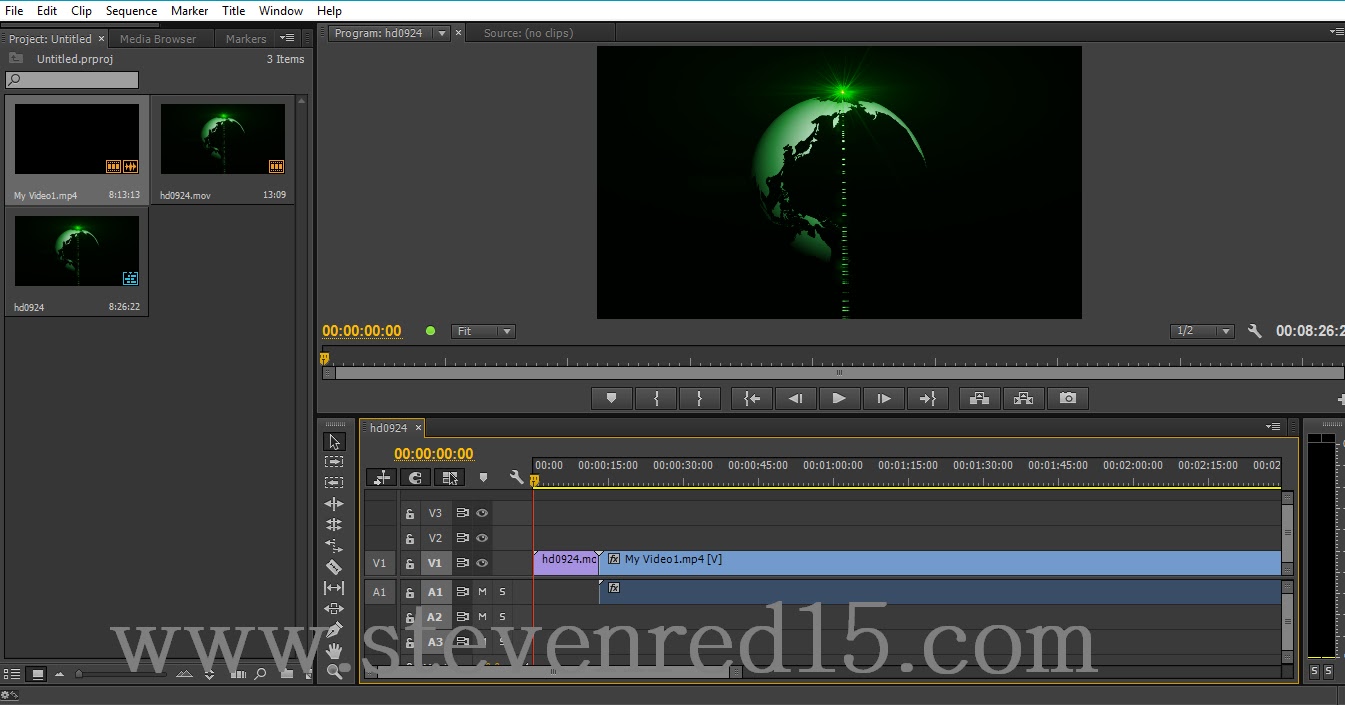
Task: Mute the A2 audio track
Action: tap(482, 617)
